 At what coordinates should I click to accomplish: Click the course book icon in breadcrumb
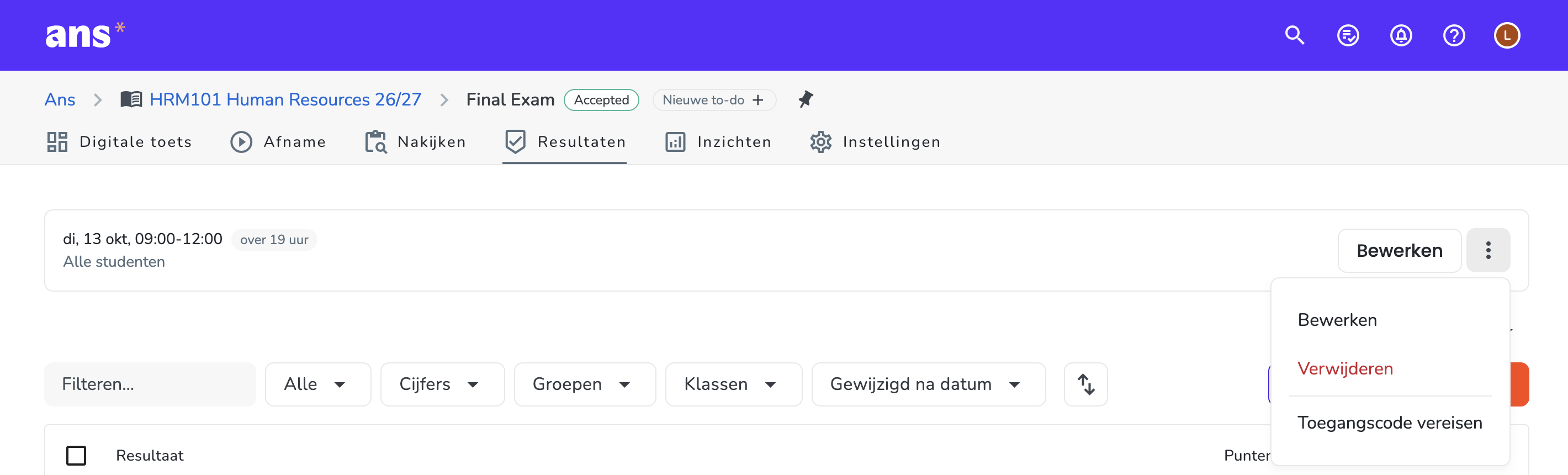point(131,99)
